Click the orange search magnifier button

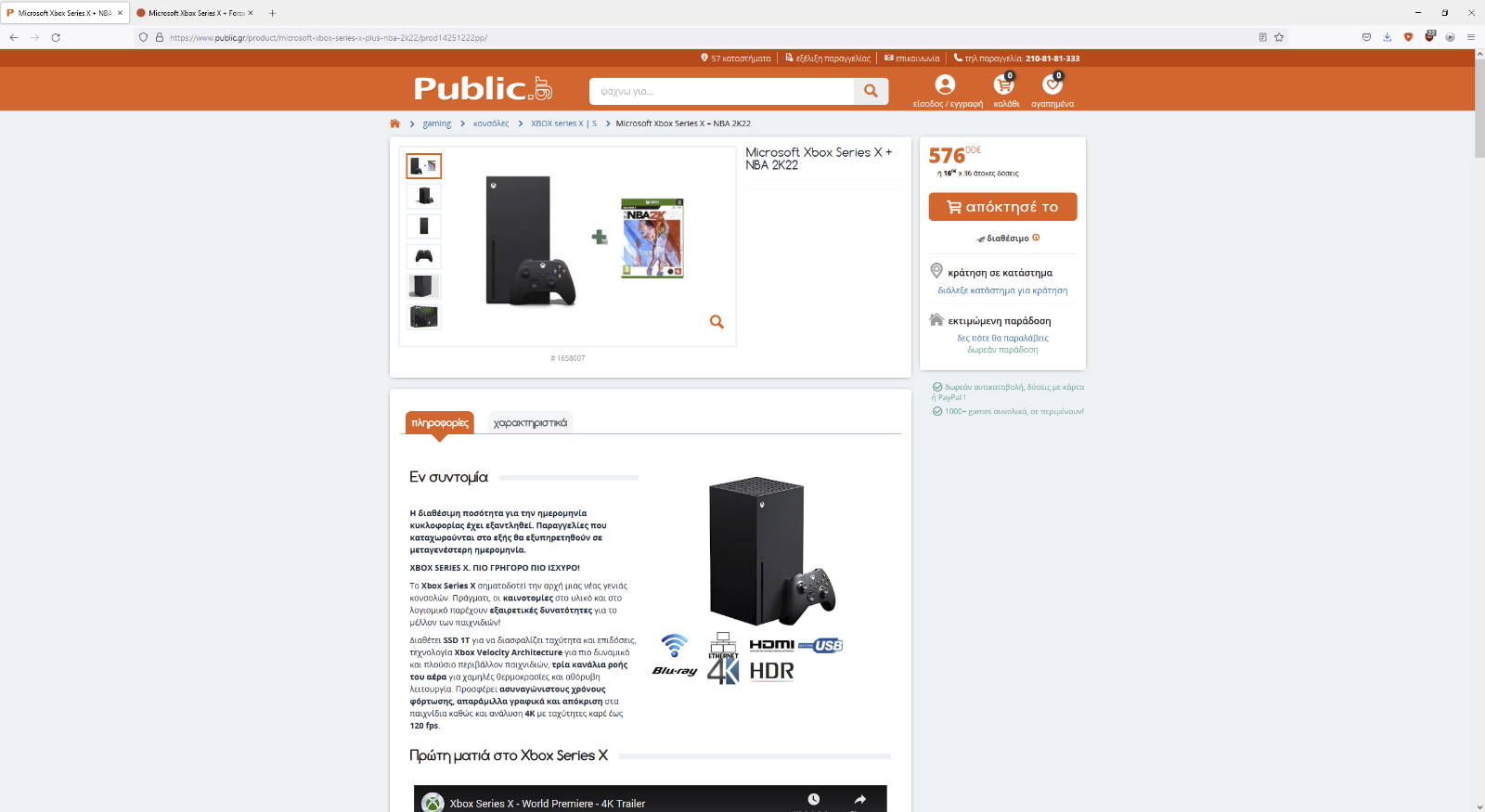coord(871,91)
